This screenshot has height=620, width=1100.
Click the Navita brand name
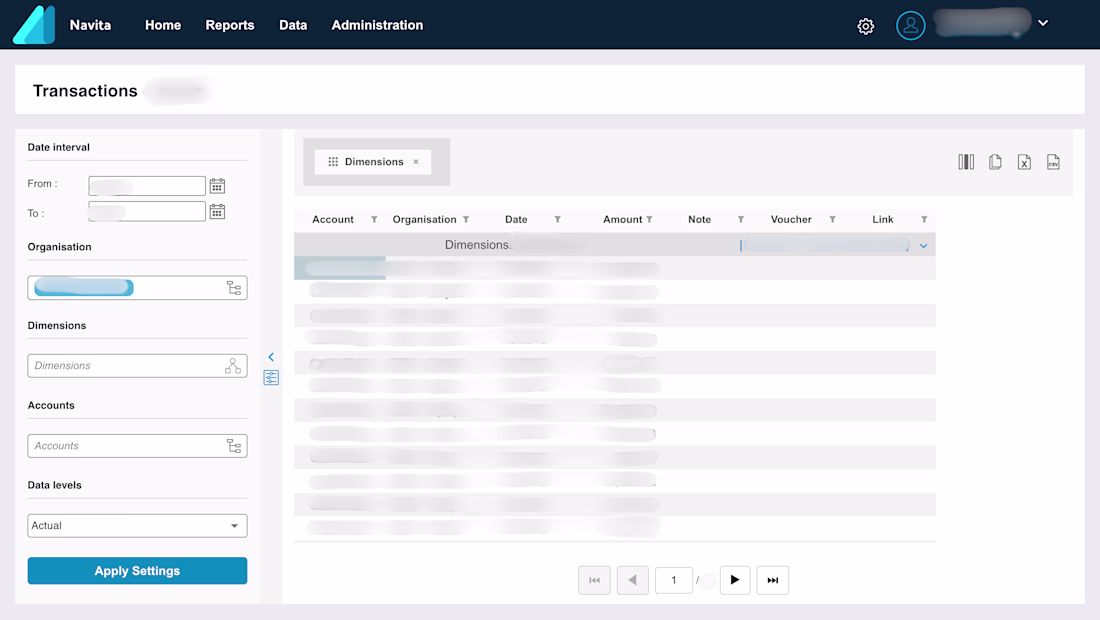[90, 25]
